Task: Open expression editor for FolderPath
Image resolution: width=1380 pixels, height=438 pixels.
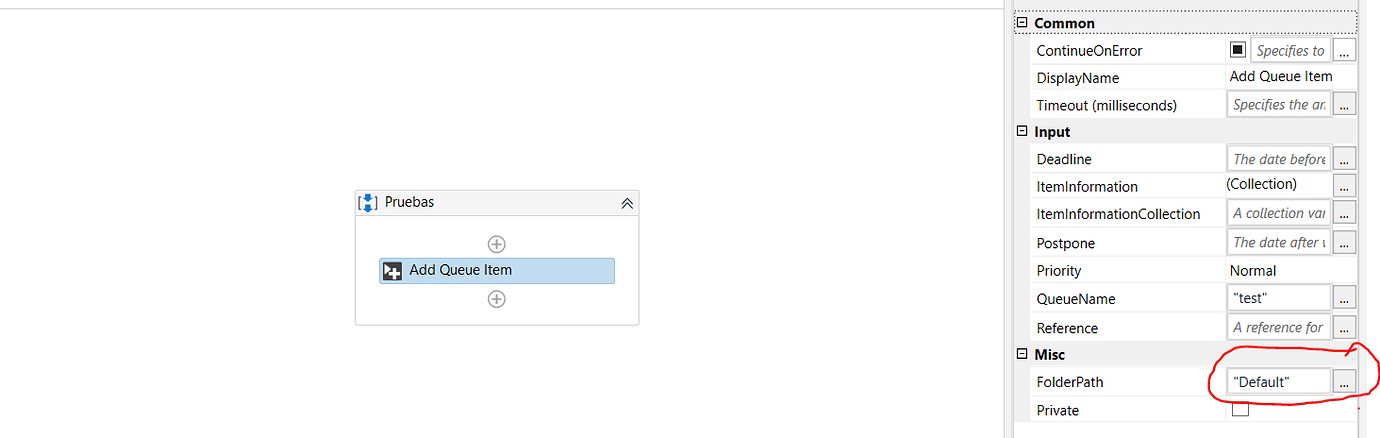Action: [x=1345, y=381]
